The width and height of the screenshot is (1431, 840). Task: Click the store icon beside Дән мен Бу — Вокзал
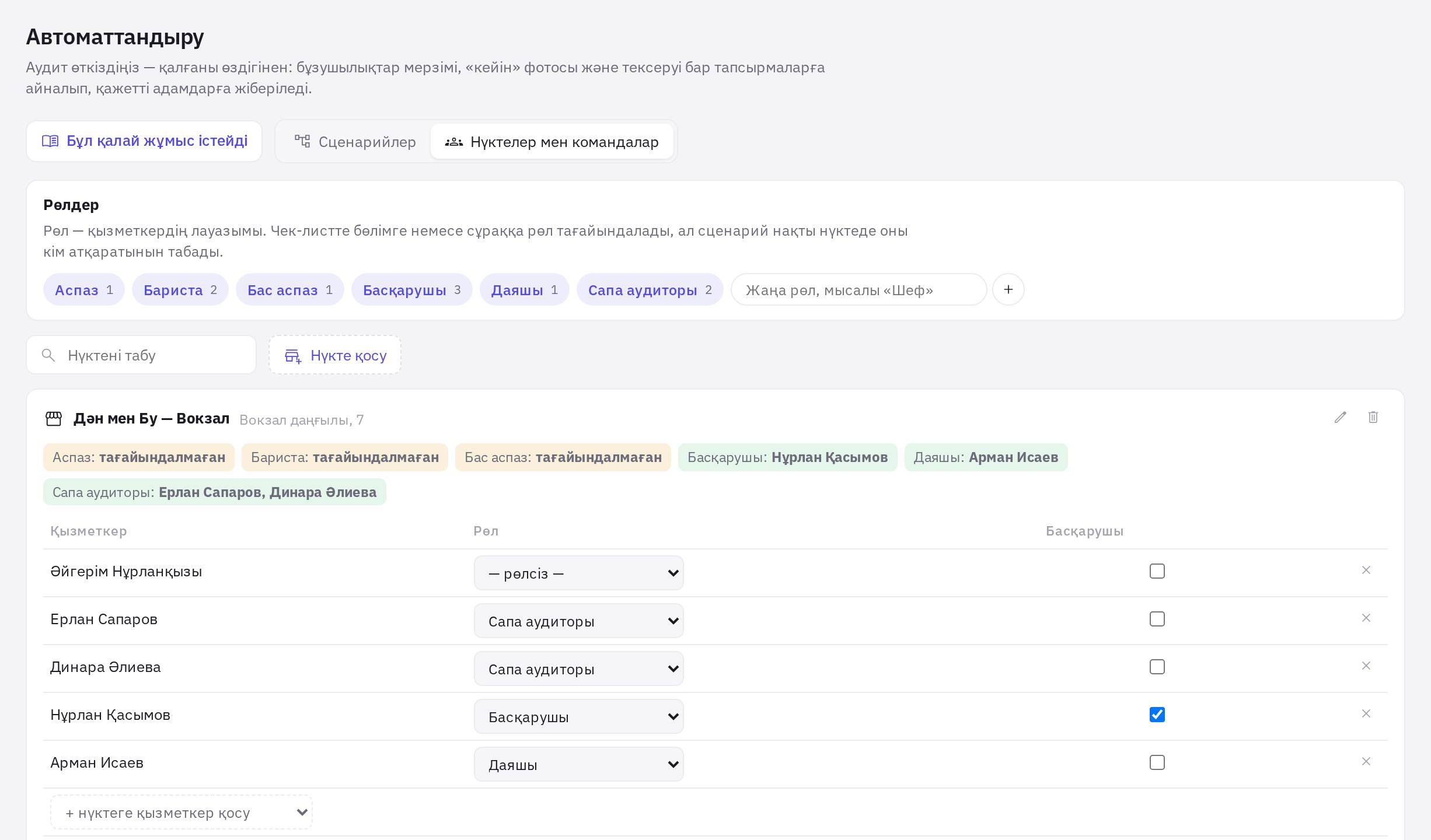pyautogui.click(x=54, y=419)
